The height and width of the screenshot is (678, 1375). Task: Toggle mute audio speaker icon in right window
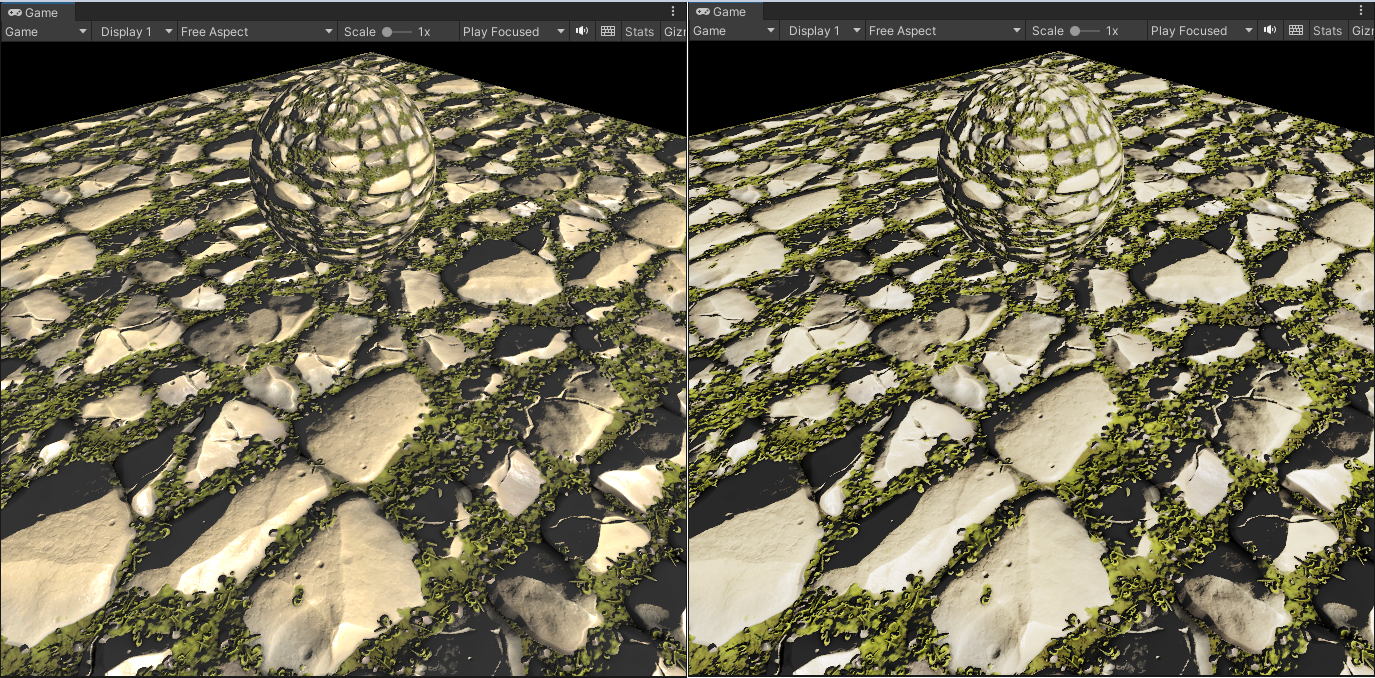(x=1270, y=30)
